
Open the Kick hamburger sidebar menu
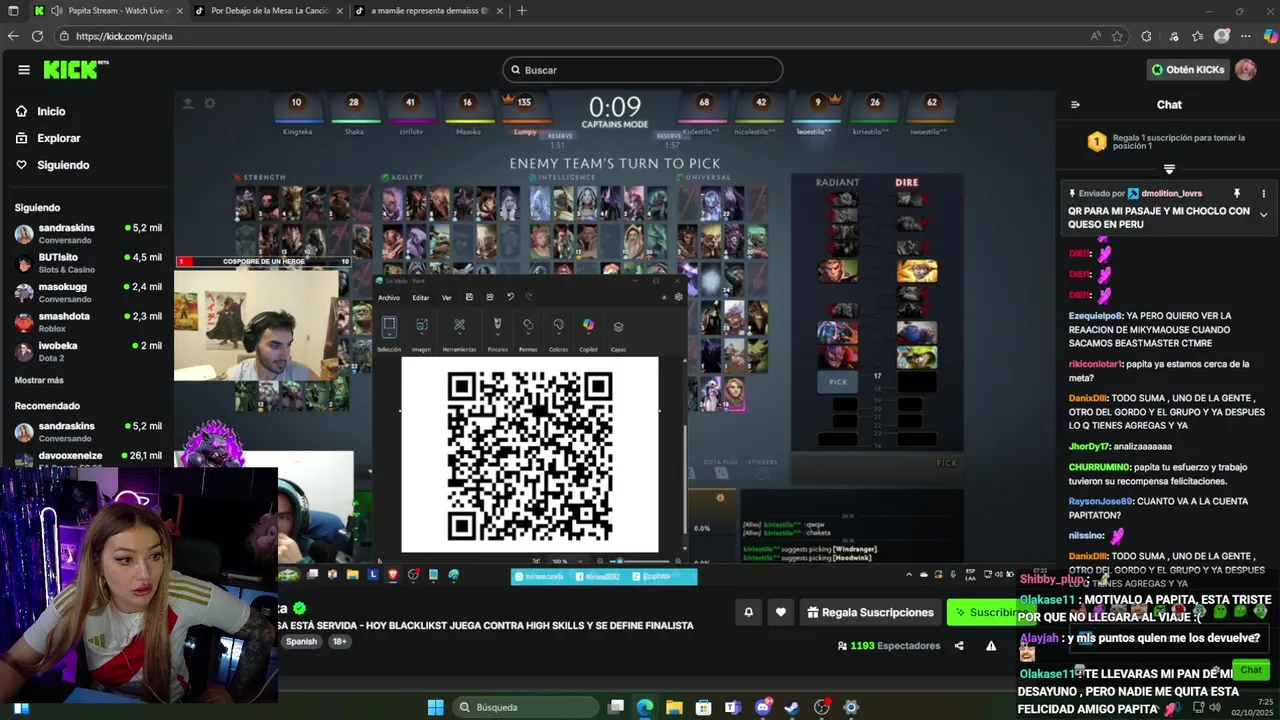24,70
